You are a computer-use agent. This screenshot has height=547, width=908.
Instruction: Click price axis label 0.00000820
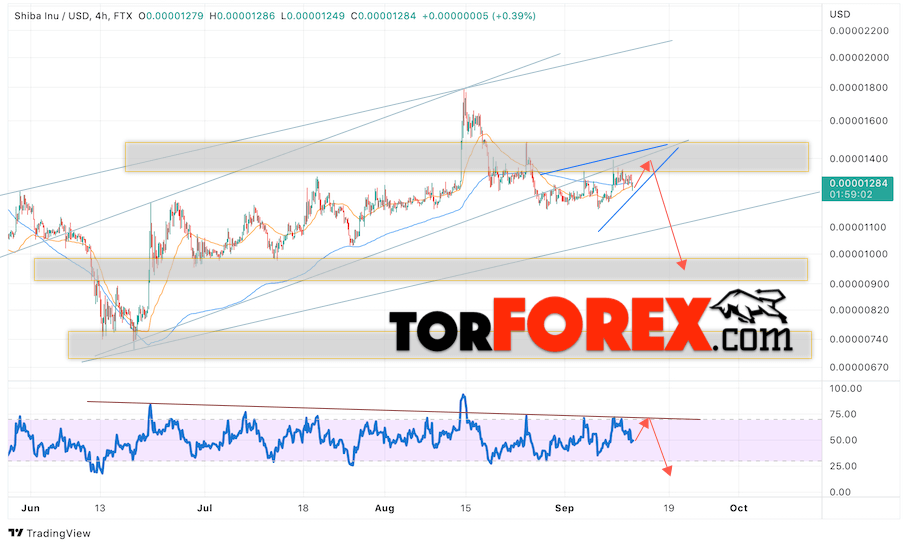pyautogui.click(x=859, y=310)
